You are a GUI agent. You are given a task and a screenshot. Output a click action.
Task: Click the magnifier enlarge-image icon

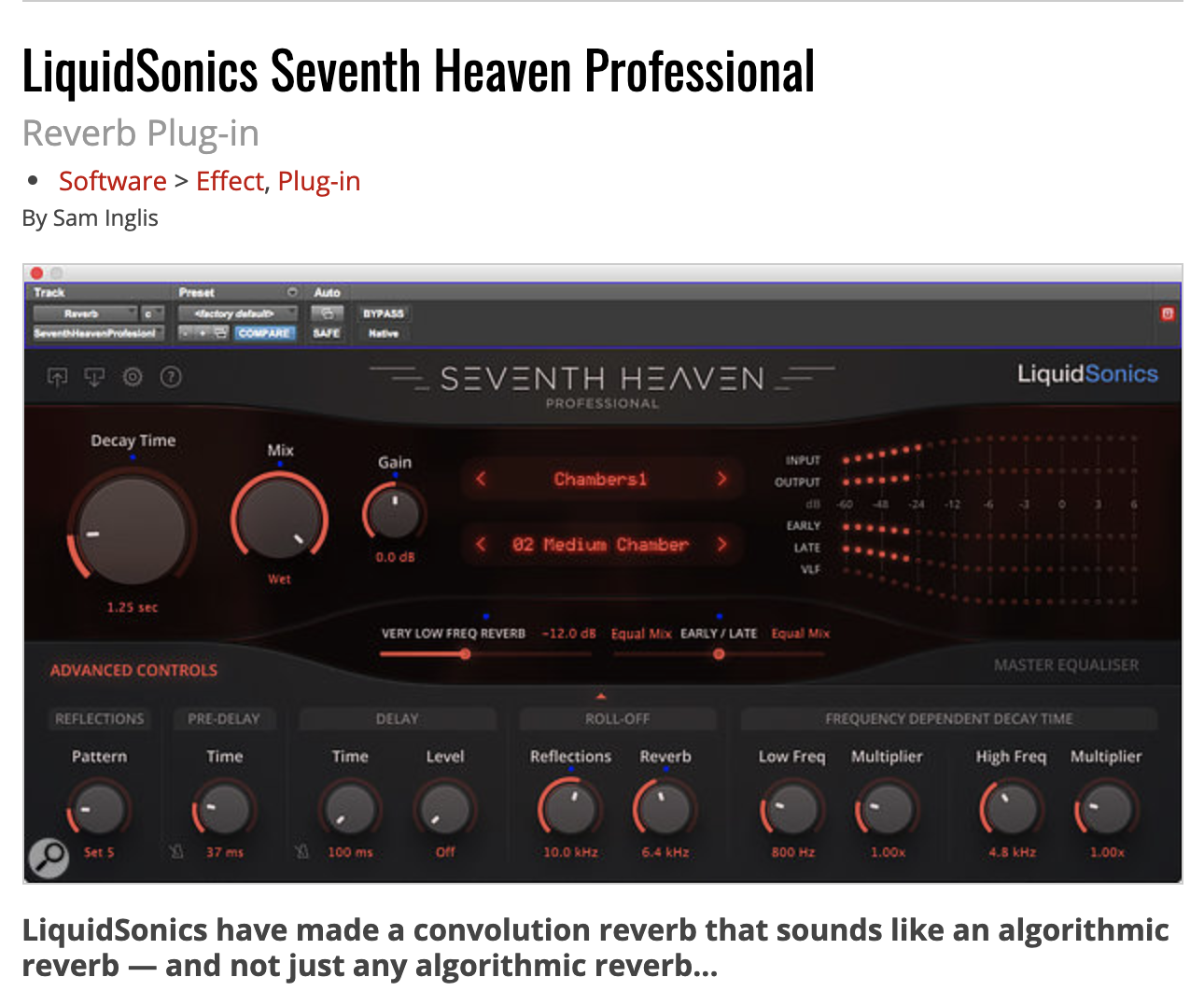[48, 857]
